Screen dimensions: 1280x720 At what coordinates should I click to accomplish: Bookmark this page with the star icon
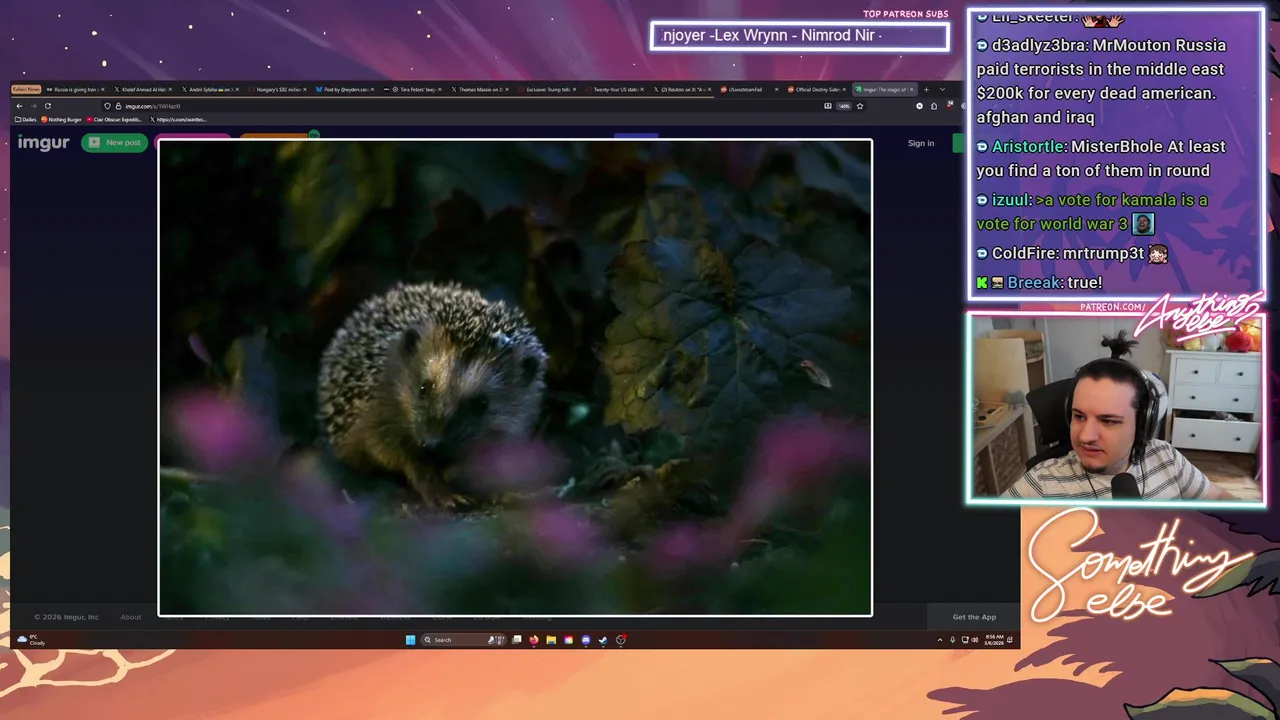pyautogui.click(x=860, y=106)
